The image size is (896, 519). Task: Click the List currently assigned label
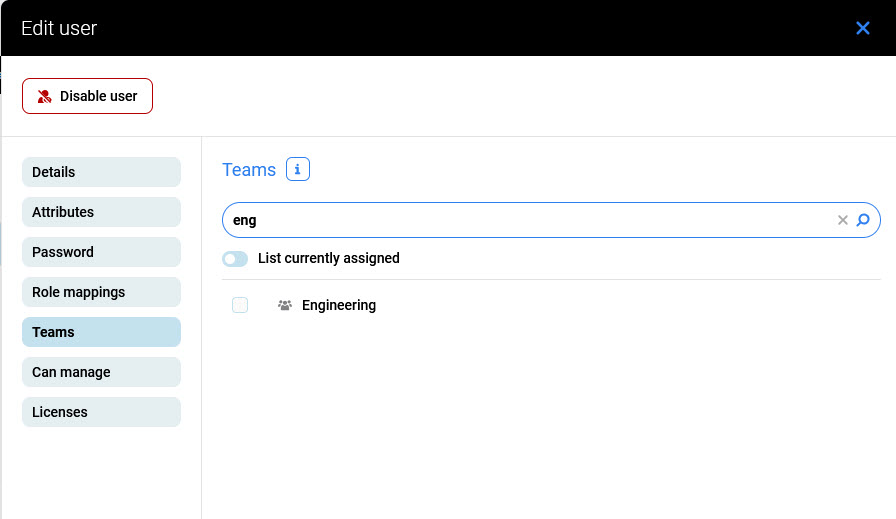328,258
